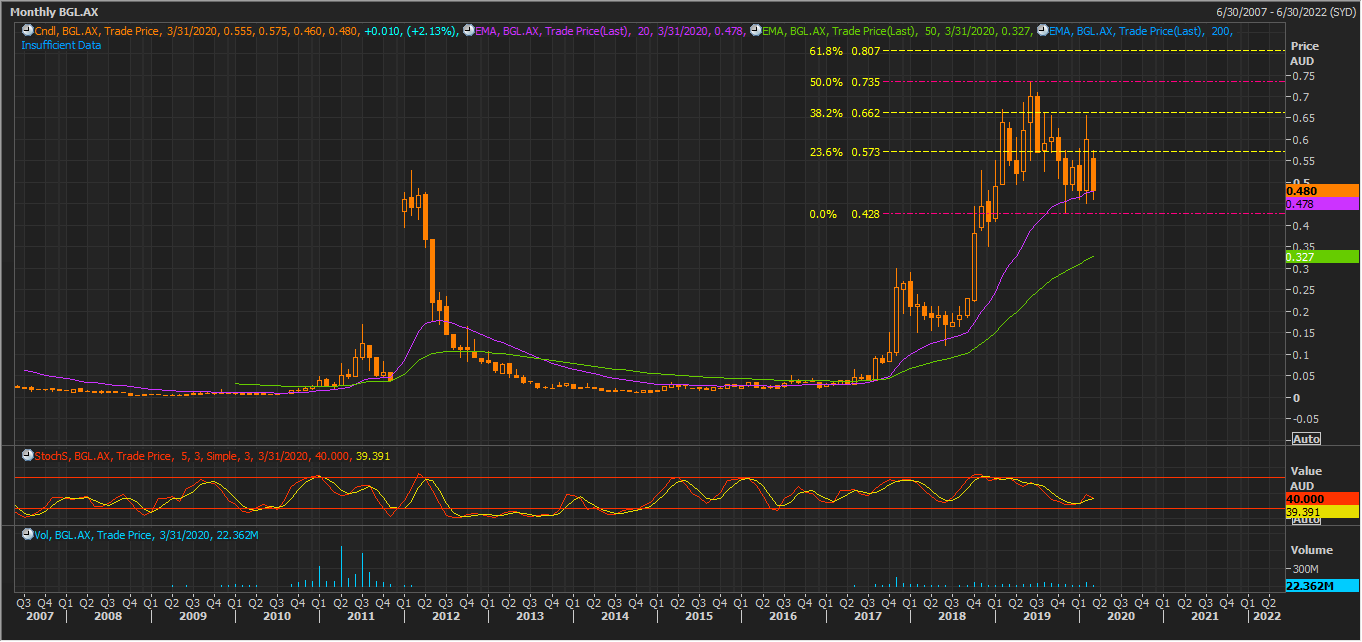The width and height of the screenshot is (1362, 642).
Task: Select the 23.6% 0.573 Fibonacci label
Action: tap(844, 153)
